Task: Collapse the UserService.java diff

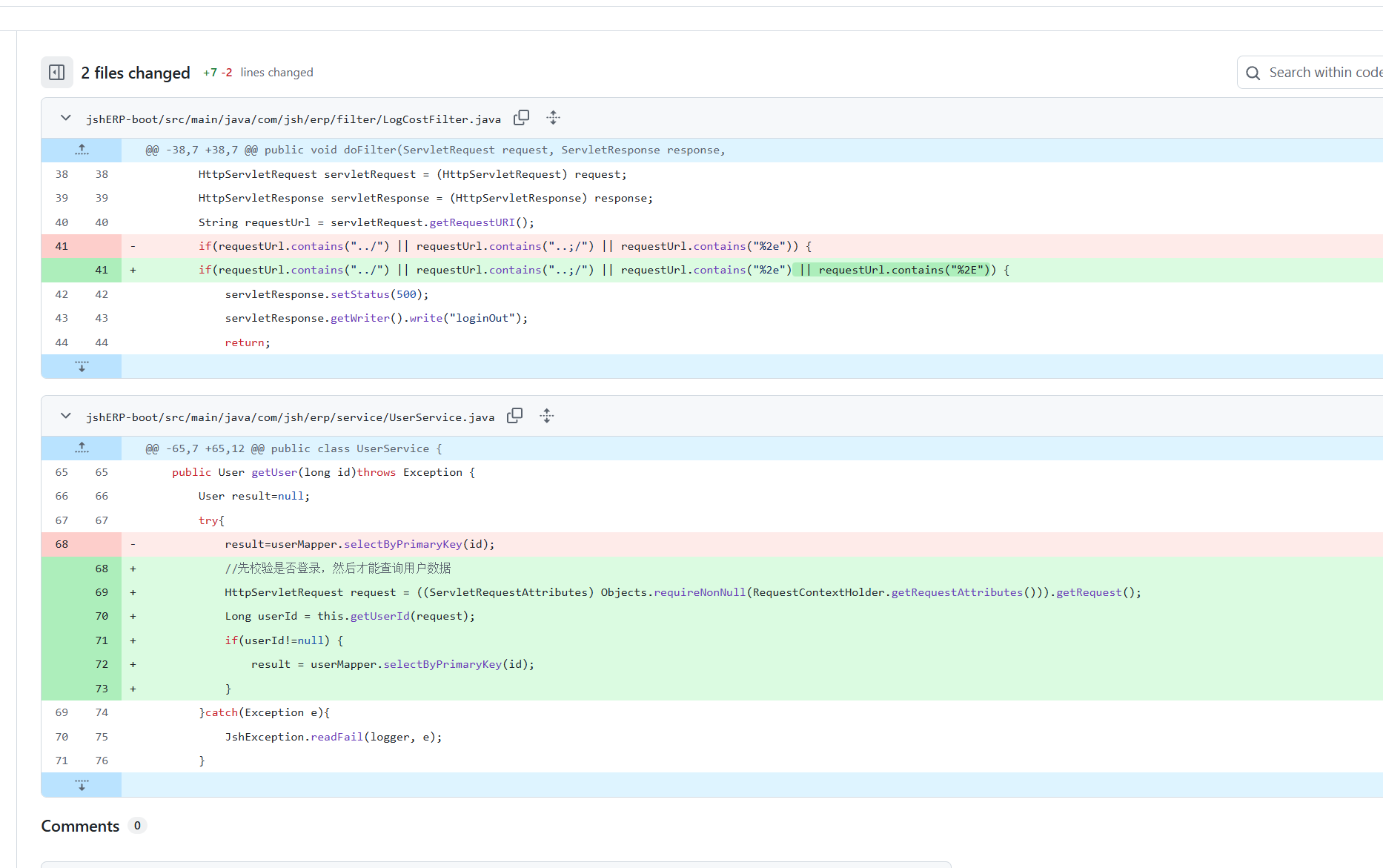Action: pos(66,416)
